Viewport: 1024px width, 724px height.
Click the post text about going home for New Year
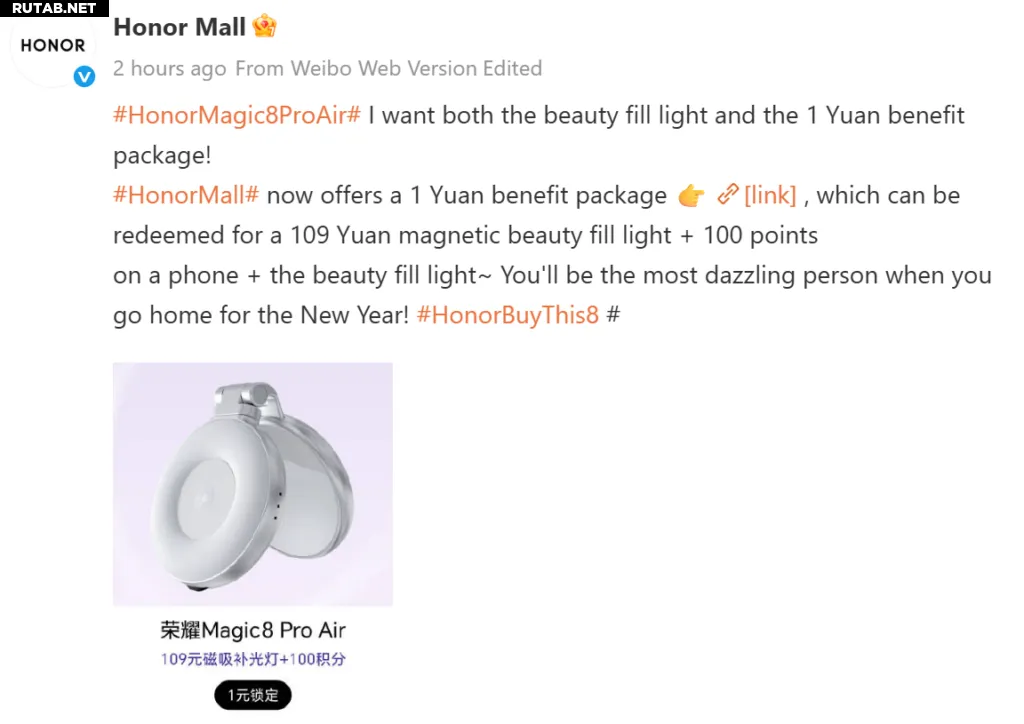261,315
